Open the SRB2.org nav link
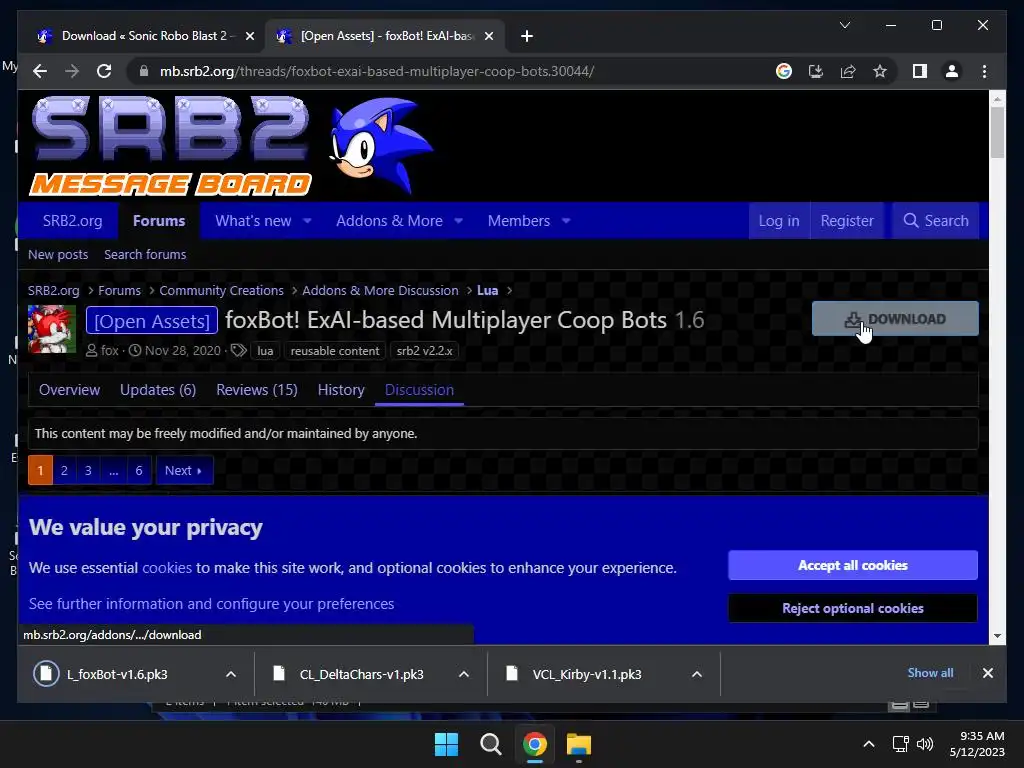The height and width of the screenshot is (768, 1024). click(72, 221)
